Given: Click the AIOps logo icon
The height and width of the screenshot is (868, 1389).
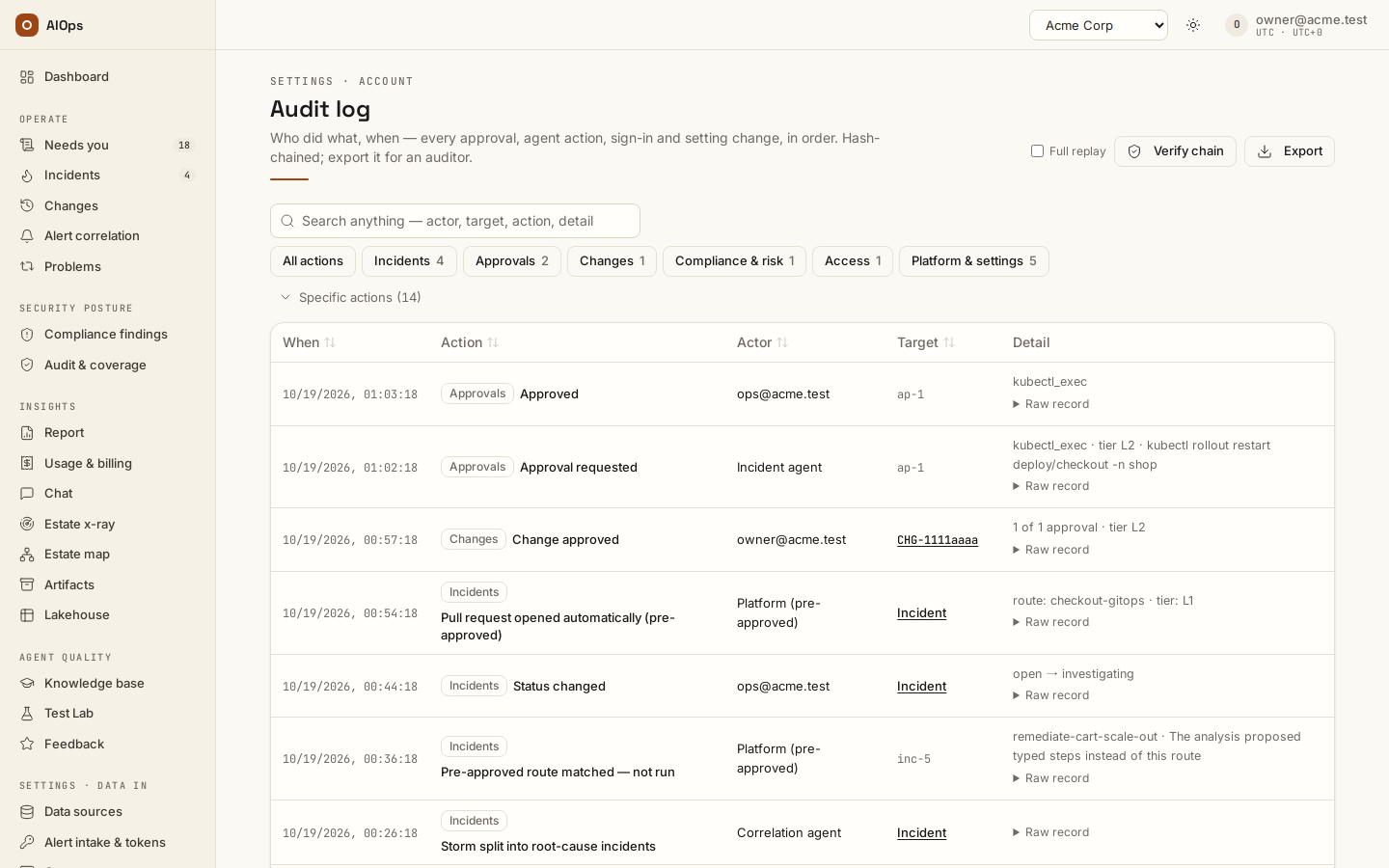Looking at the screenshot, I should coord(27,25).
